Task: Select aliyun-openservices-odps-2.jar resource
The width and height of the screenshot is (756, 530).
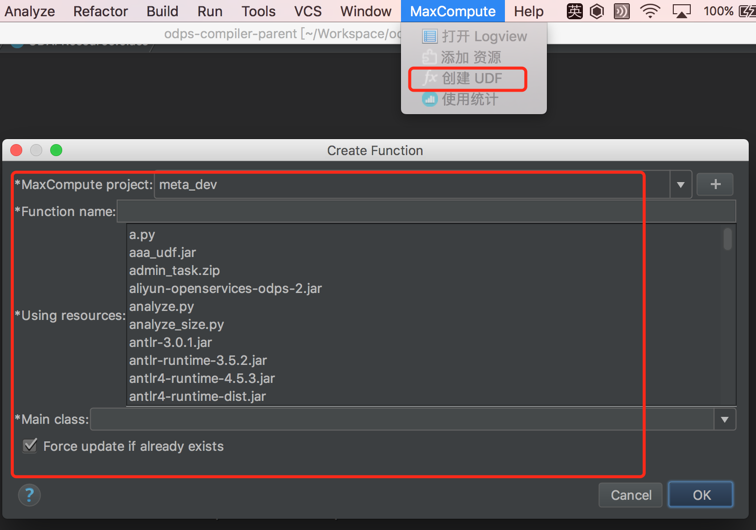Action: 424,288
